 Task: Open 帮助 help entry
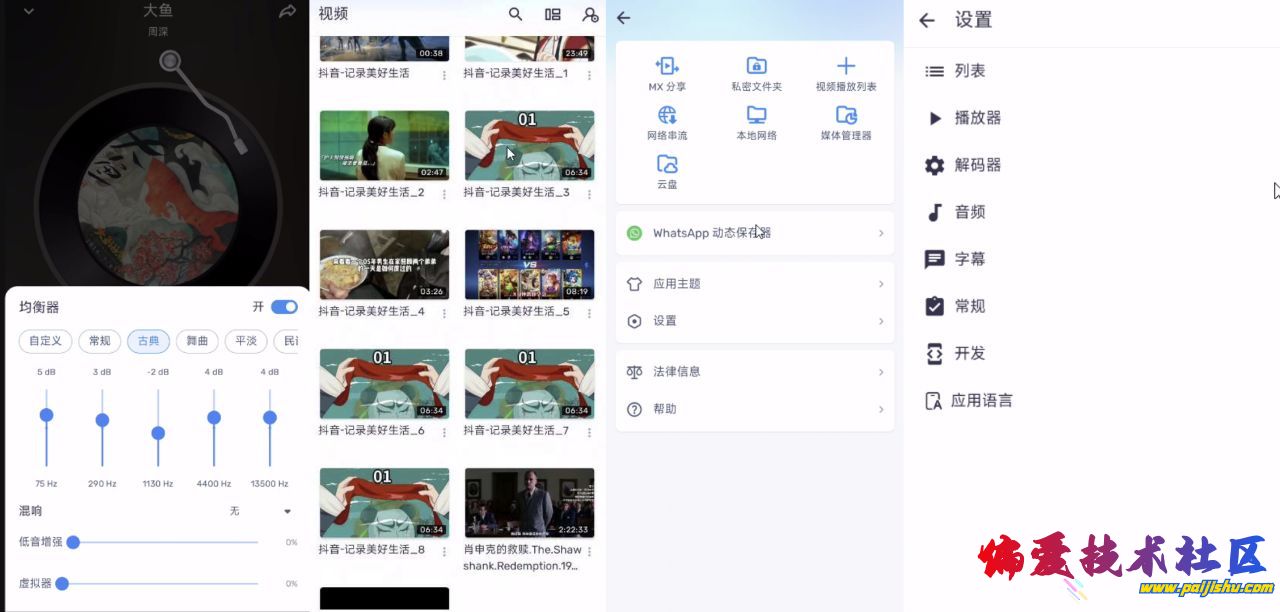click(754, 409)
